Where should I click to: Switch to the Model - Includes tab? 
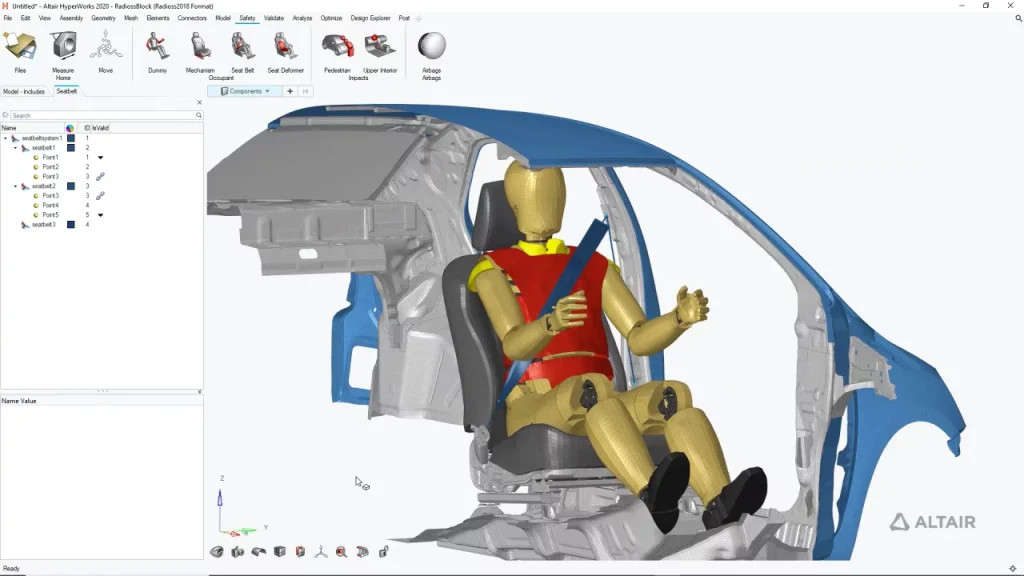pos(22,91)
